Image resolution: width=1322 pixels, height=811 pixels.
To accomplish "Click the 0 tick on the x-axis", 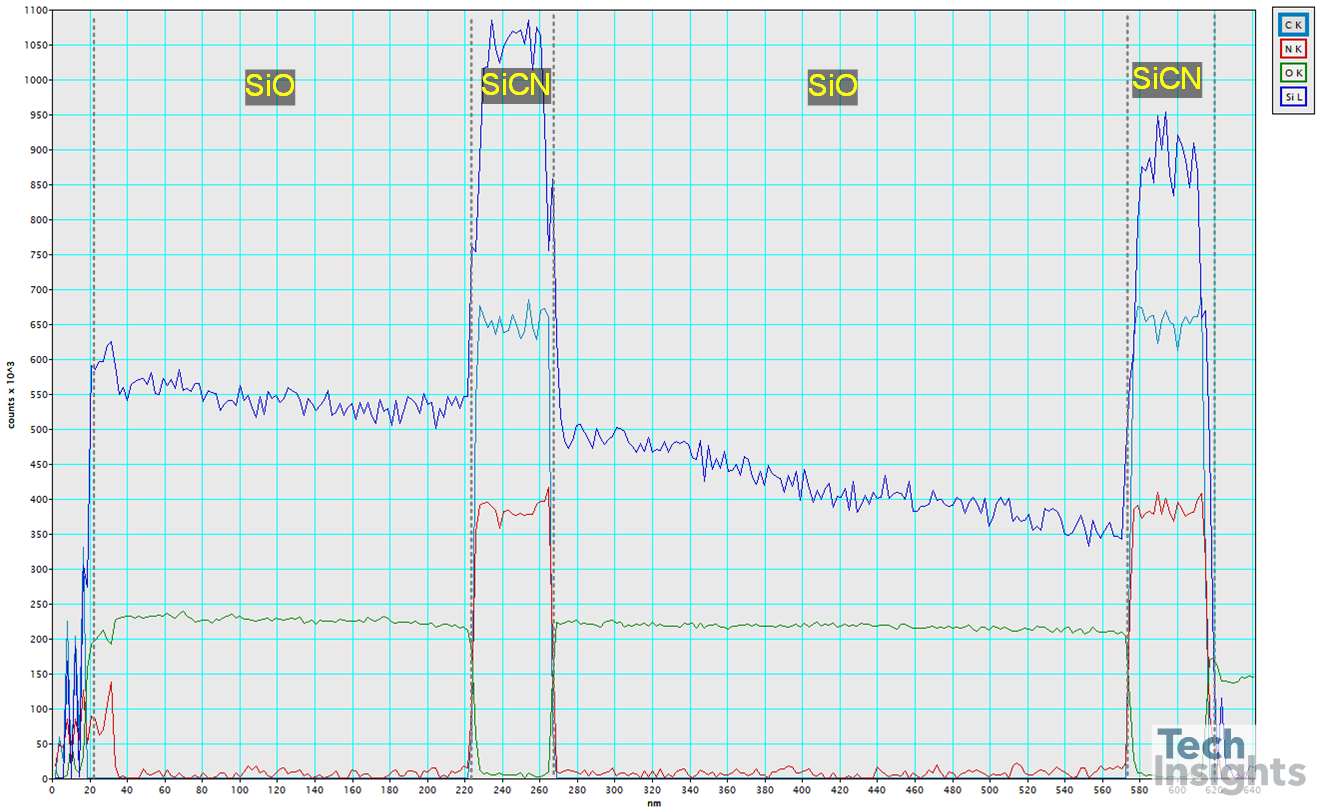I will 53,789.
